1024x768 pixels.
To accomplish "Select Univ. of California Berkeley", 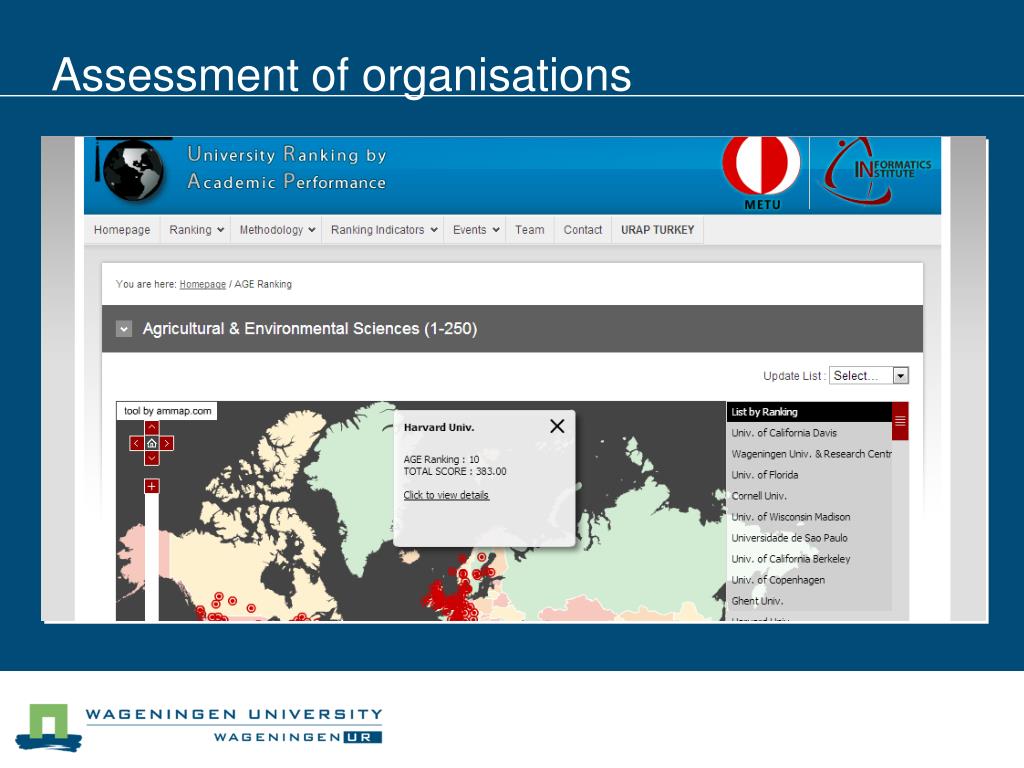I will 809,558.
